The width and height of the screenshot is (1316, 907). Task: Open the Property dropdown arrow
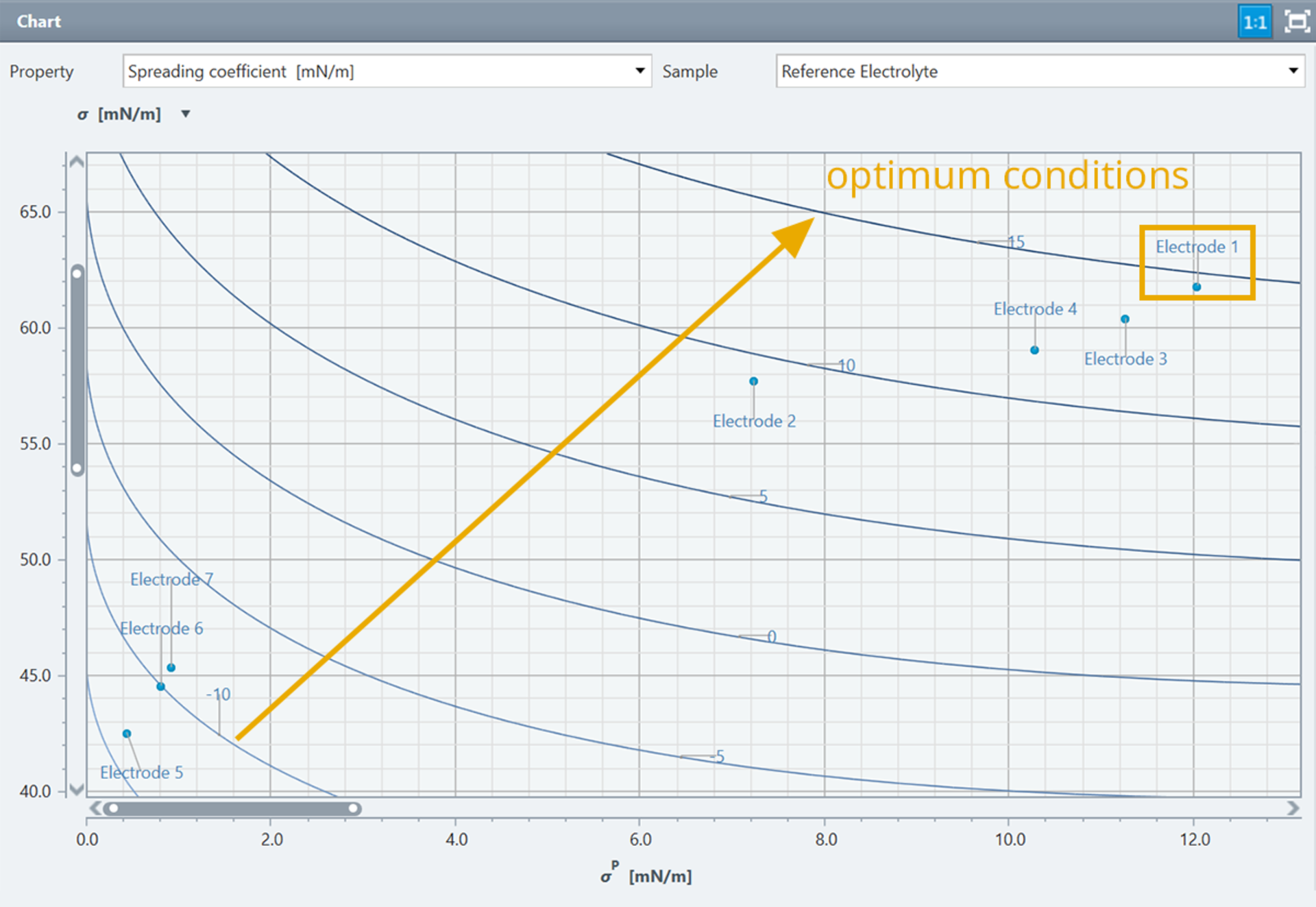(639, 71)
